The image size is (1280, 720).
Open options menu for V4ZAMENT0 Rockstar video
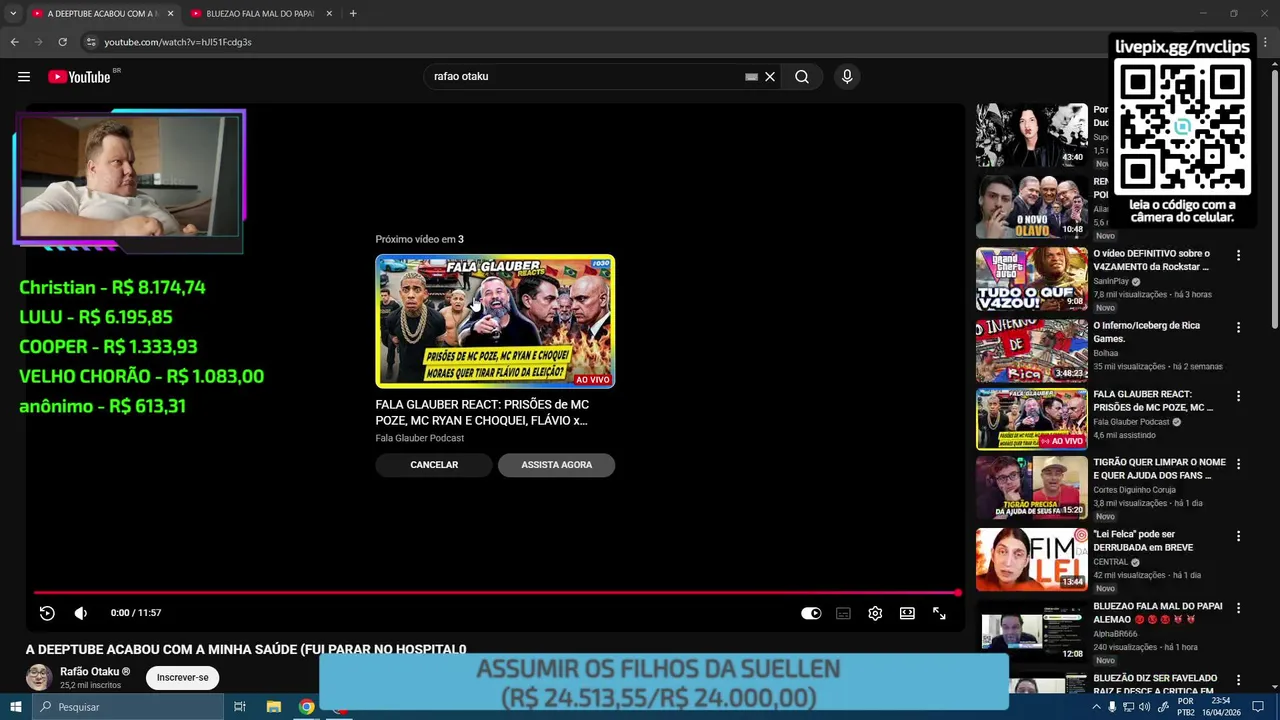(1238, 256)
